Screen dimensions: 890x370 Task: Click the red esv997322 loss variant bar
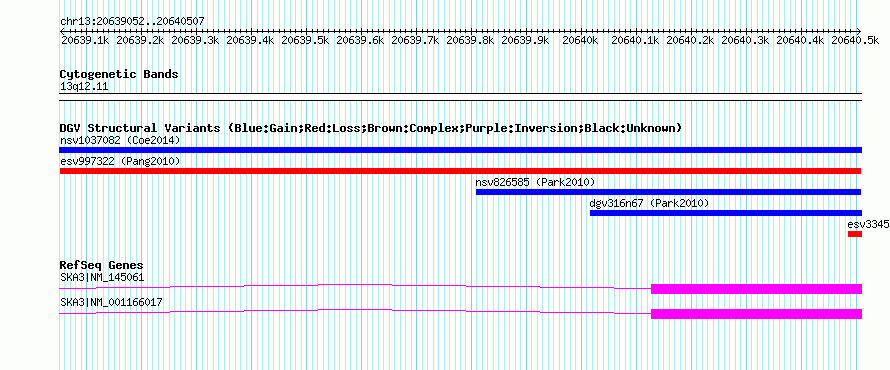[x=460, y=171]
